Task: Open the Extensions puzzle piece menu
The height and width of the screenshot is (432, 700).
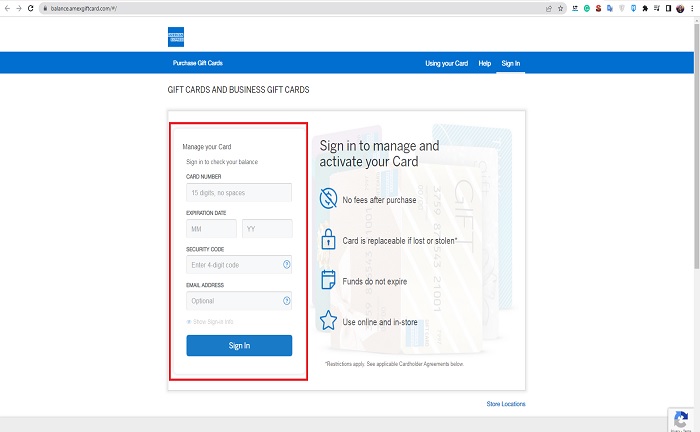Action: [645, 8]
